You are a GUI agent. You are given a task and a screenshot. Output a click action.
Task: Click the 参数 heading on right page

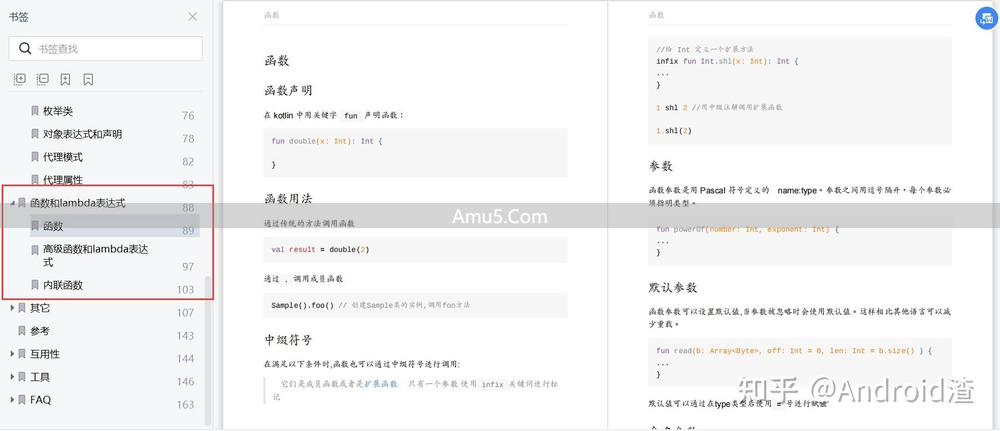(x=661, y=166)
